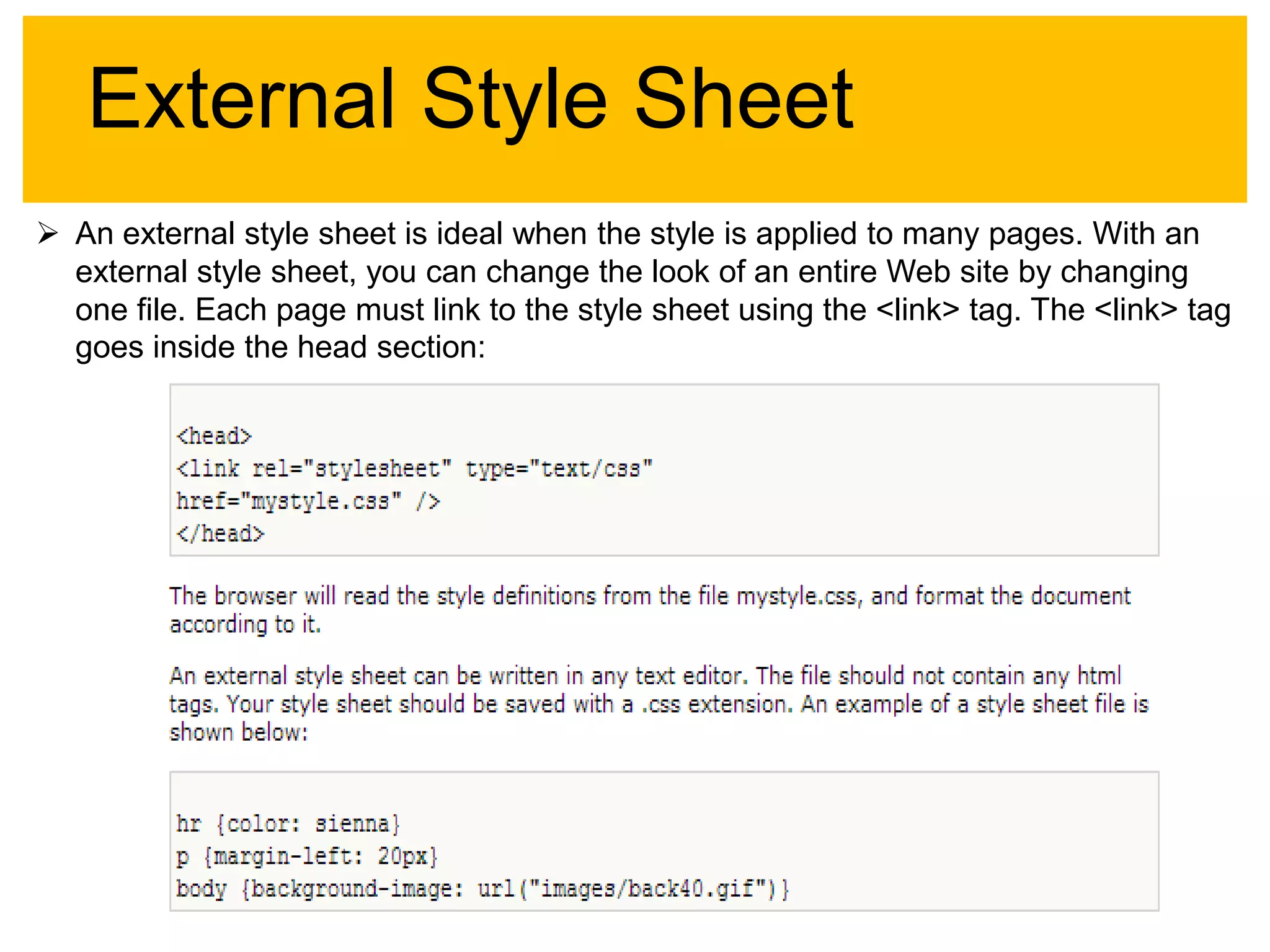The image size is (1270, 952).
Task: Click the line 'external style sheet, you can change'
Action: point(632,272)
